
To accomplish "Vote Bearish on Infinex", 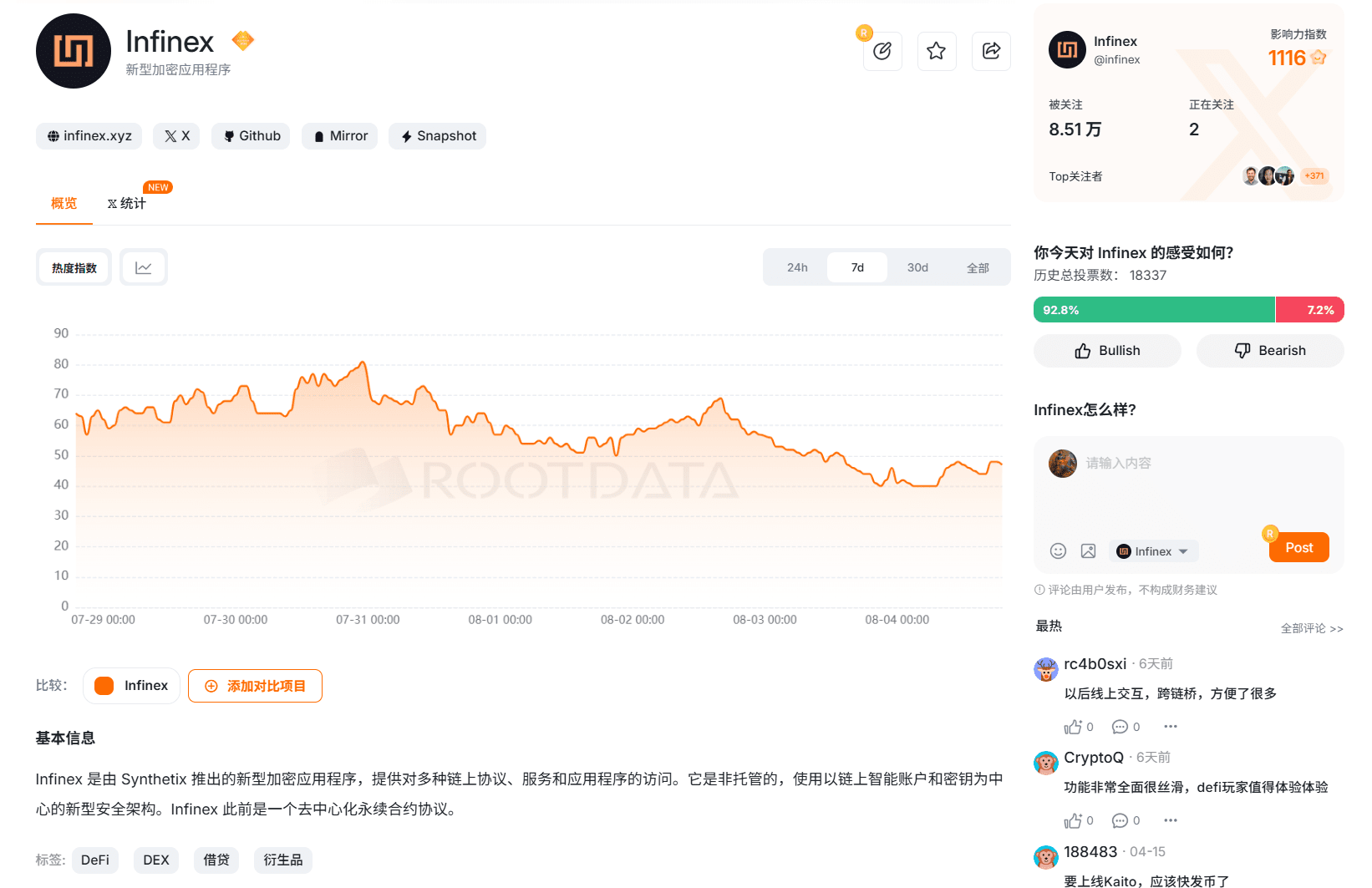I will pos(1270,351).
